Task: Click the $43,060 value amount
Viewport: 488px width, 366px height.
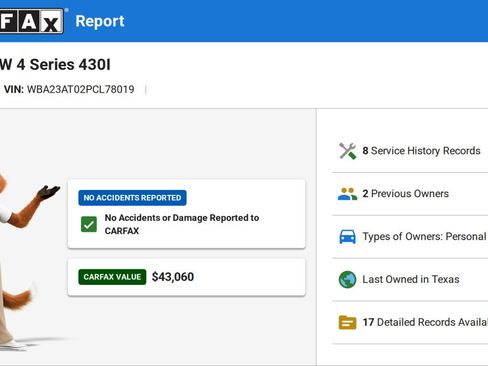Action: pyautogui.click(x=173, y=277)
